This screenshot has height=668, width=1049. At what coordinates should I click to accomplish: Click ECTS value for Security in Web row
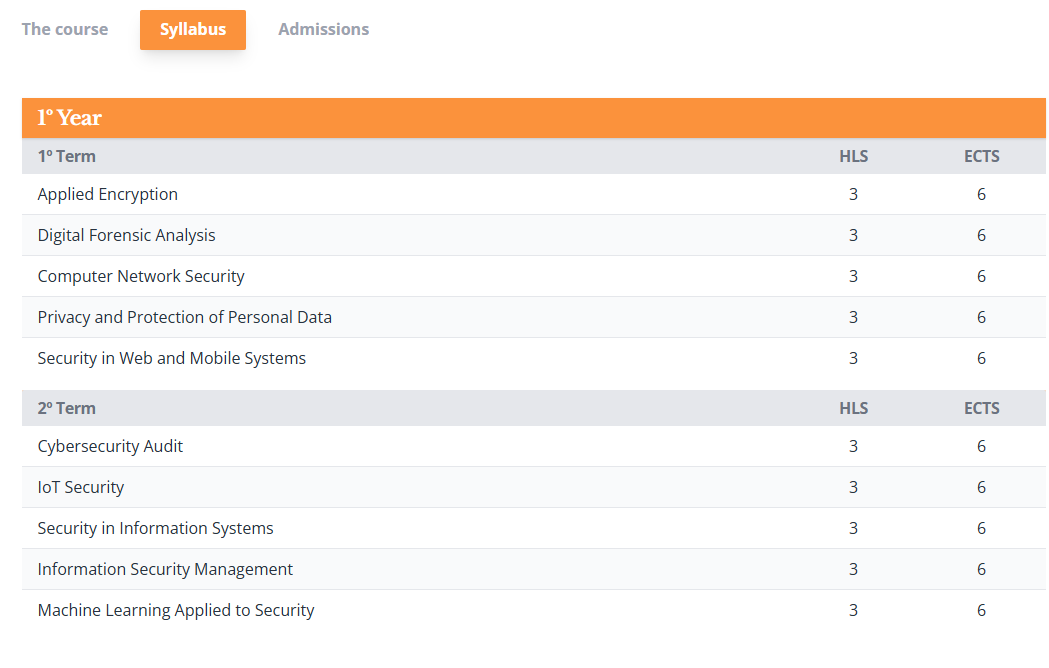pos(981,358)
